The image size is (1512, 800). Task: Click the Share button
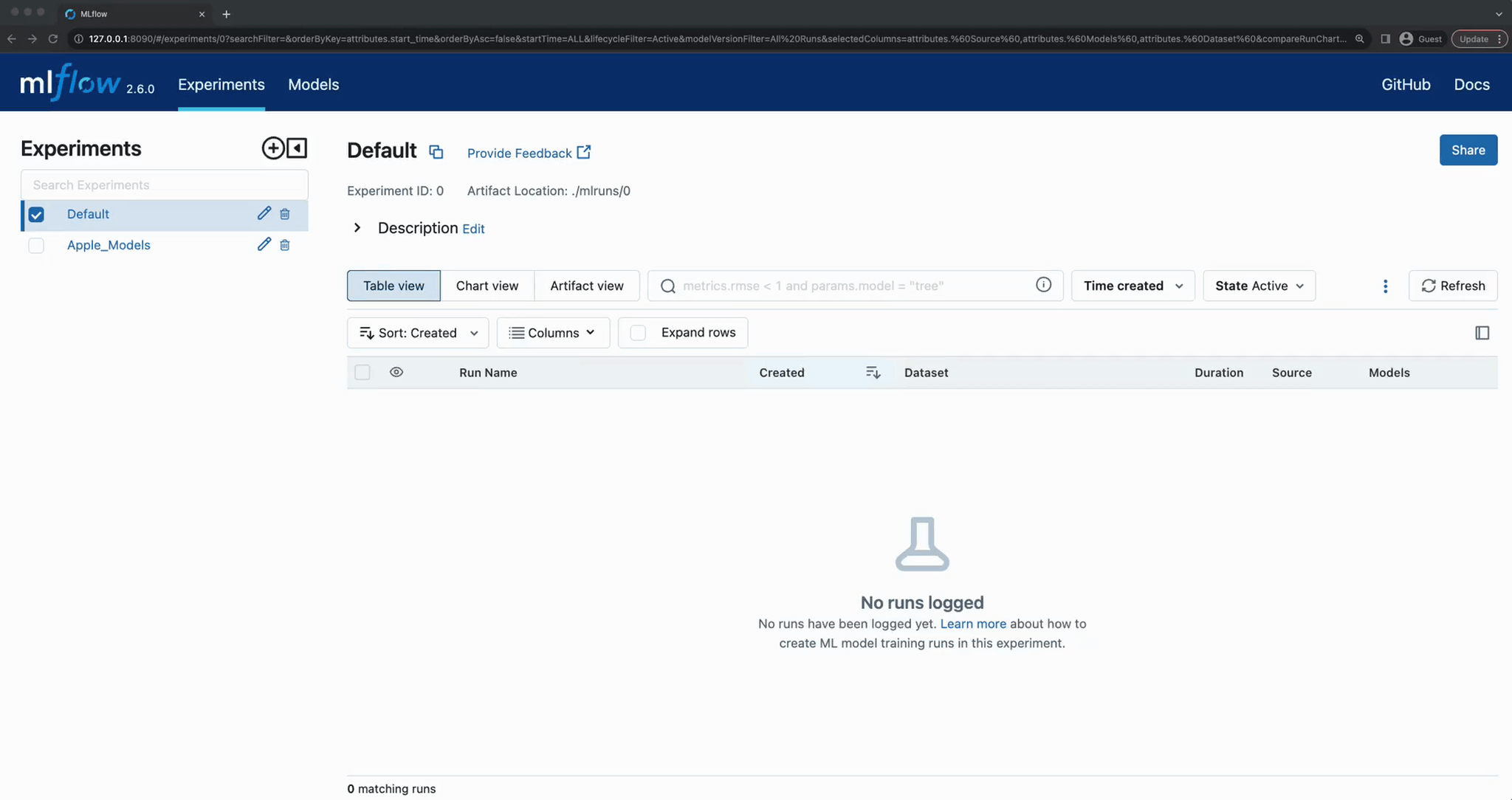tap(1468, 150)
